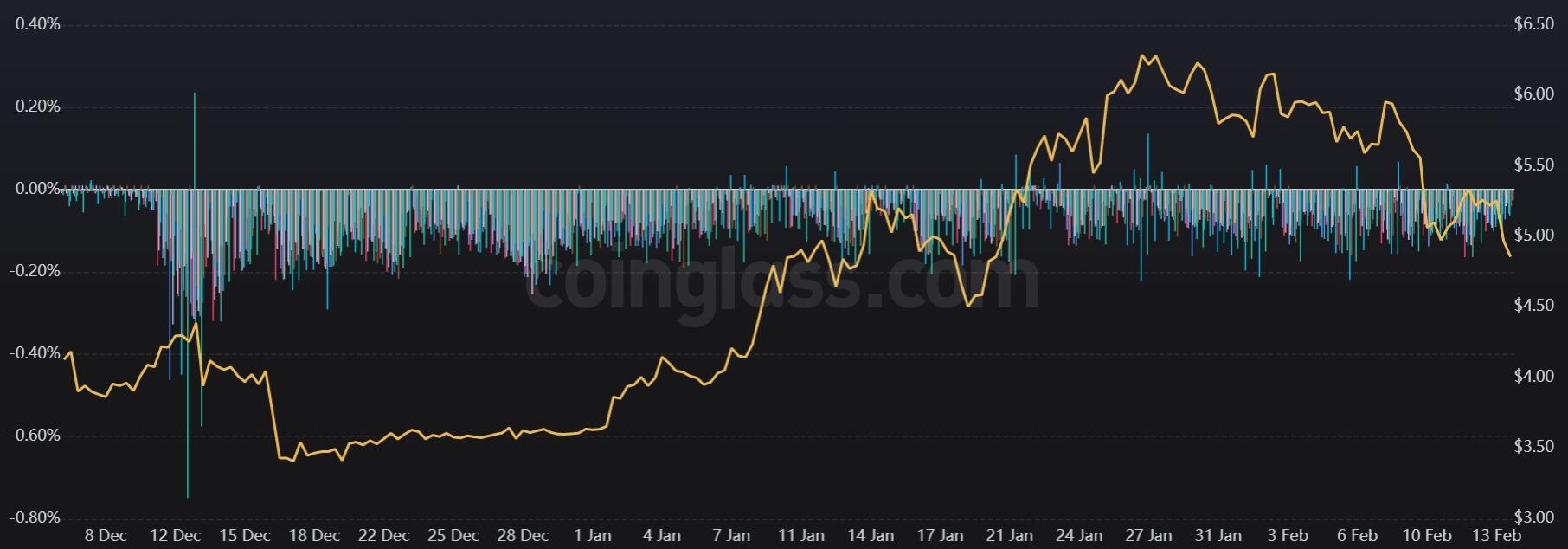Click the -0.40% left axis label

[x=35, y=353]
